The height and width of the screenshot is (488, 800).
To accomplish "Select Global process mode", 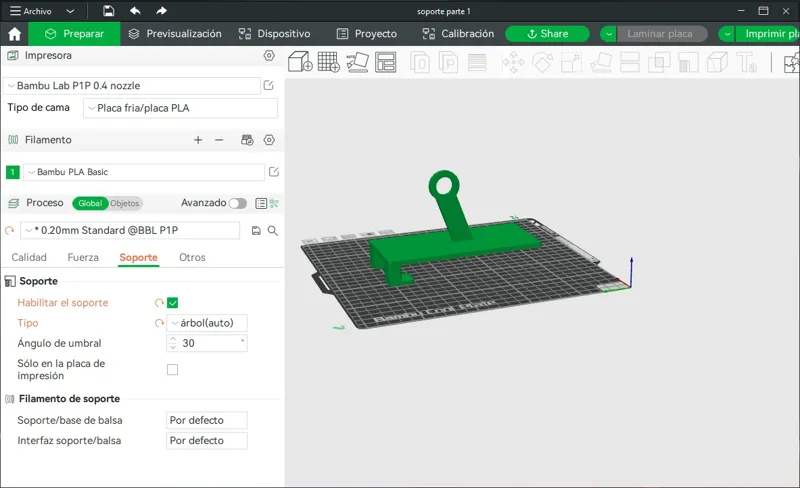I will pyautogui.click(x=90, y=203).
